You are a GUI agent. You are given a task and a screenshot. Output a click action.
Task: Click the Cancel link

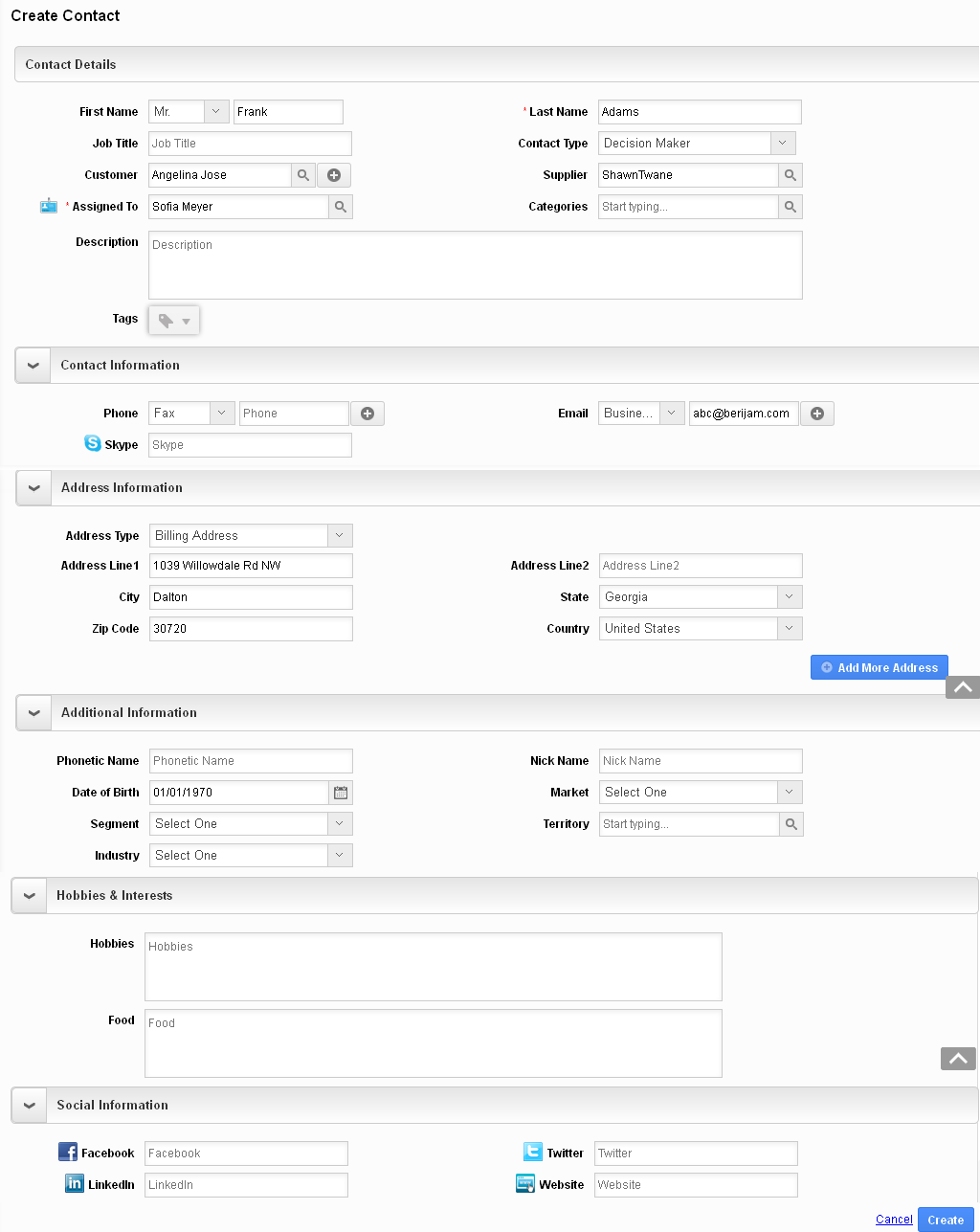click(x=894, y=1220)
